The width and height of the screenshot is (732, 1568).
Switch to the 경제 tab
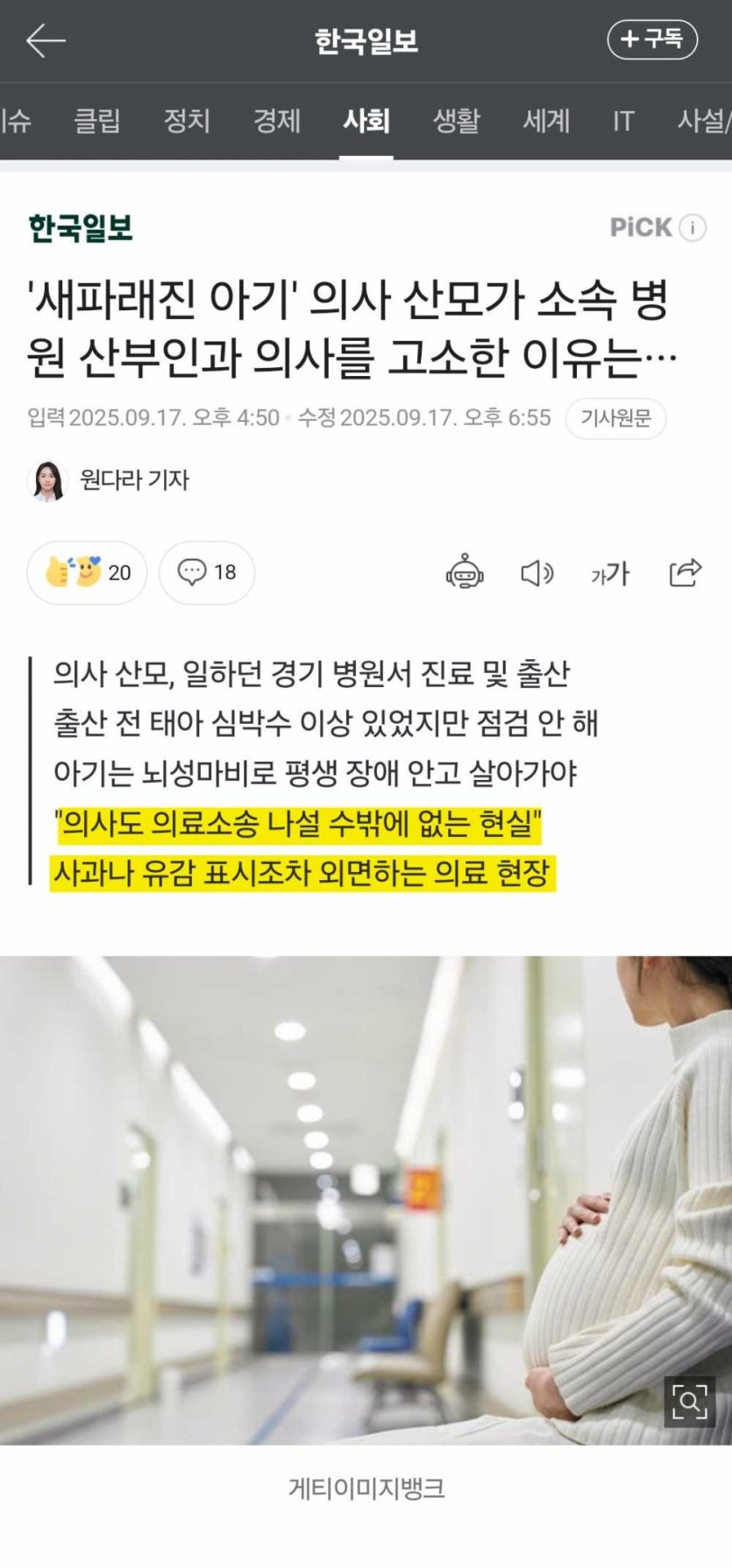click(x=277, y=120)
